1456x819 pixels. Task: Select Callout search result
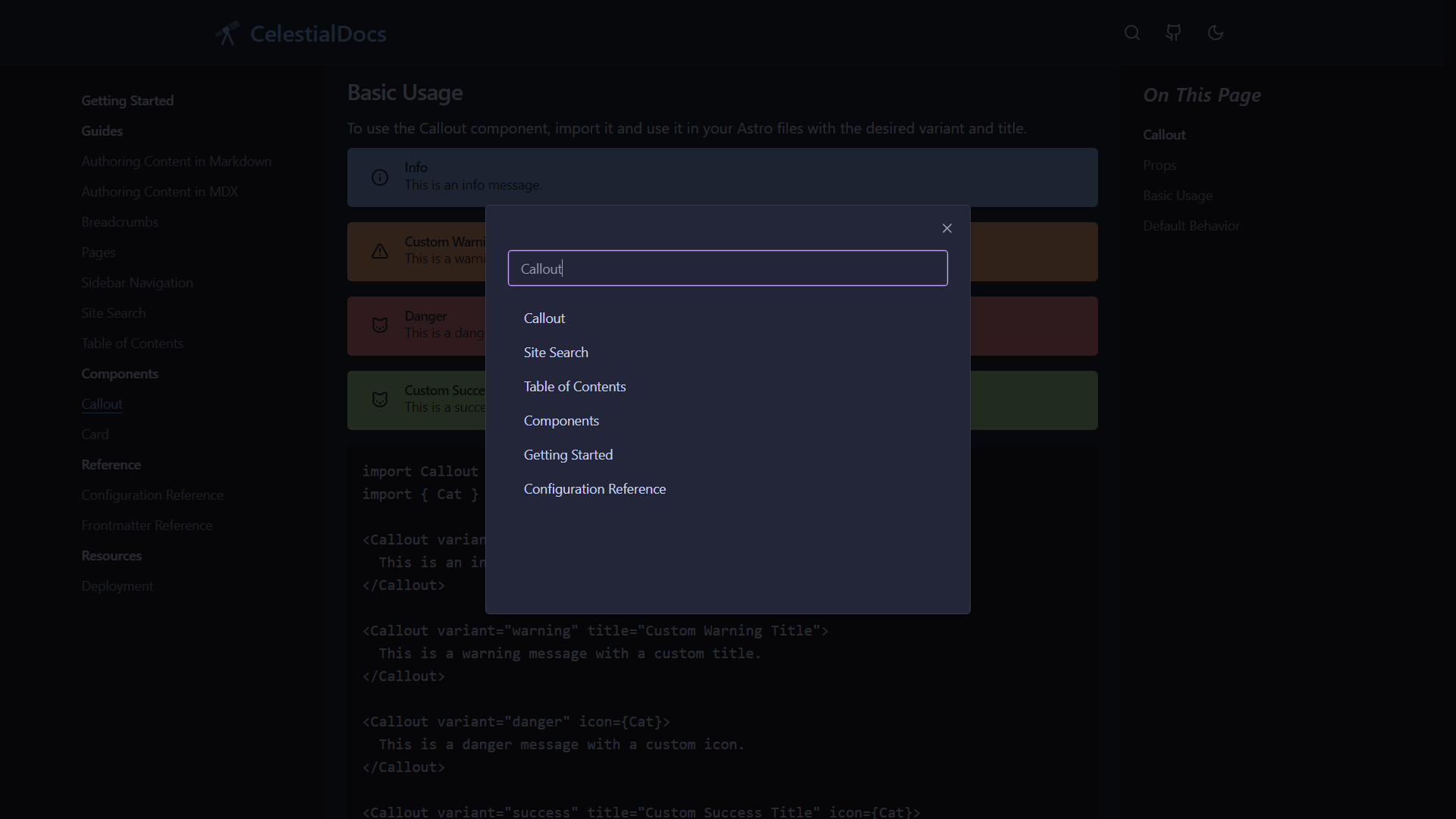click(544, 318)
